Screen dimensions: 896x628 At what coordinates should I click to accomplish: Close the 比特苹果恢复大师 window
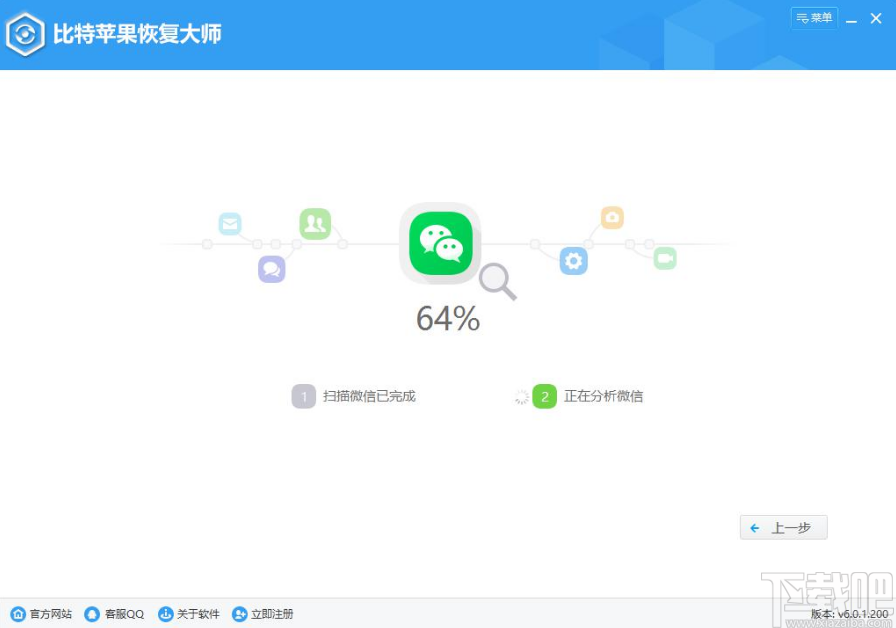click(x=876, y=19)
